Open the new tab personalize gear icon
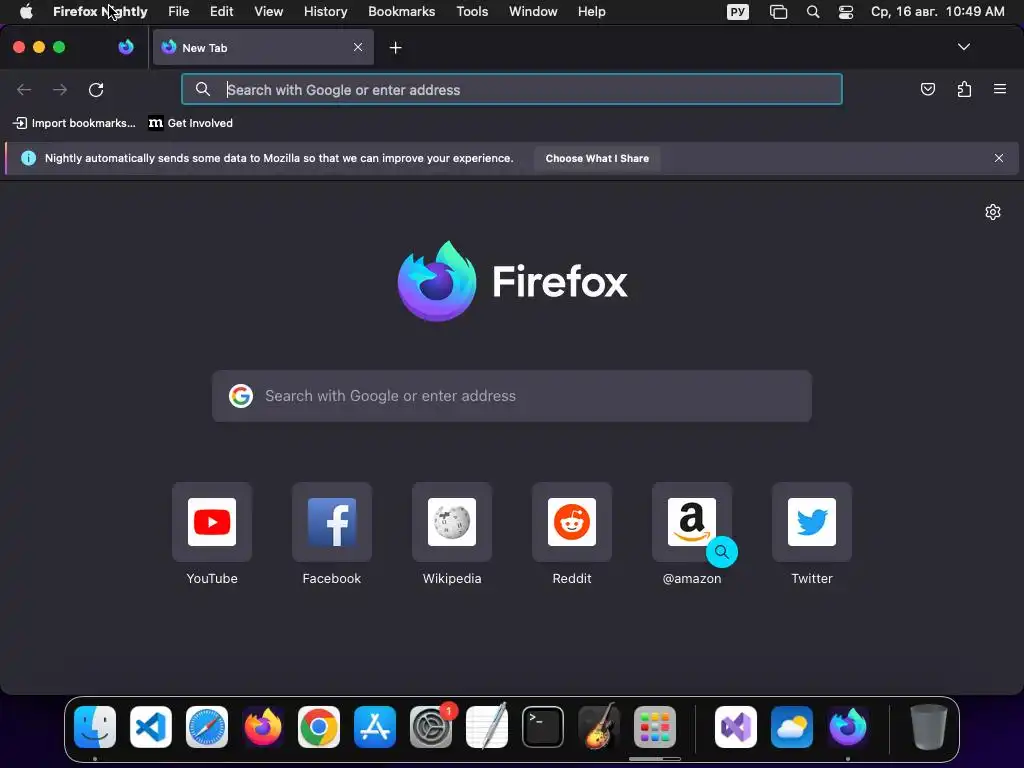 [x=993, y=212]
